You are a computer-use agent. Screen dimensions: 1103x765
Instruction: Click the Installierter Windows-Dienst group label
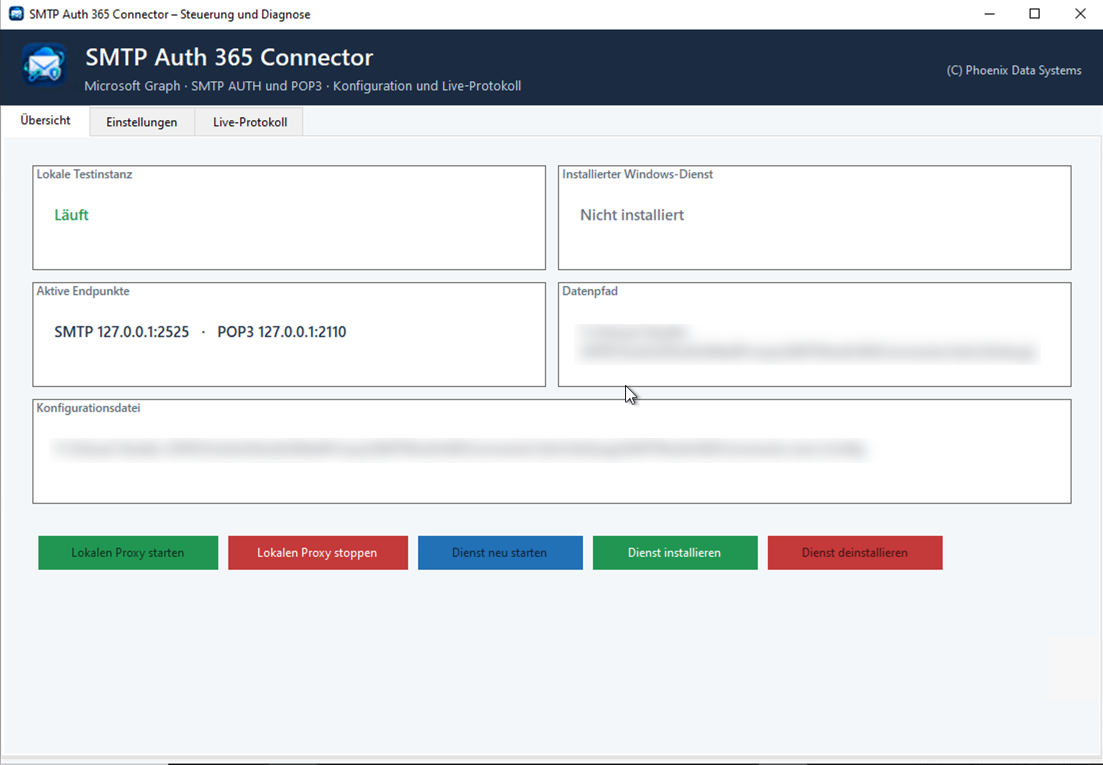[637, 174]
